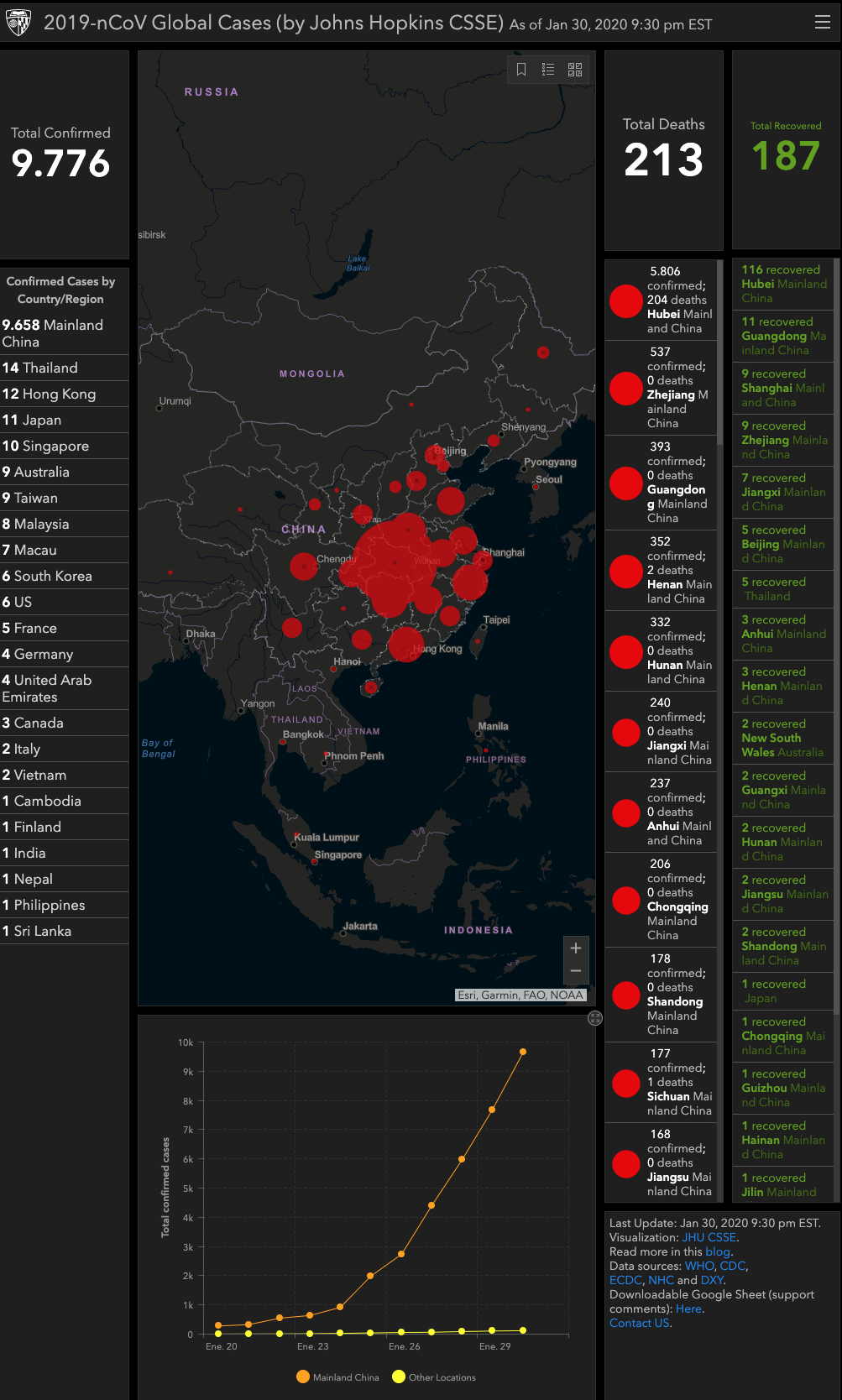Open the JHU CSSE link

pyautogui.click(x=709, y=1237)
